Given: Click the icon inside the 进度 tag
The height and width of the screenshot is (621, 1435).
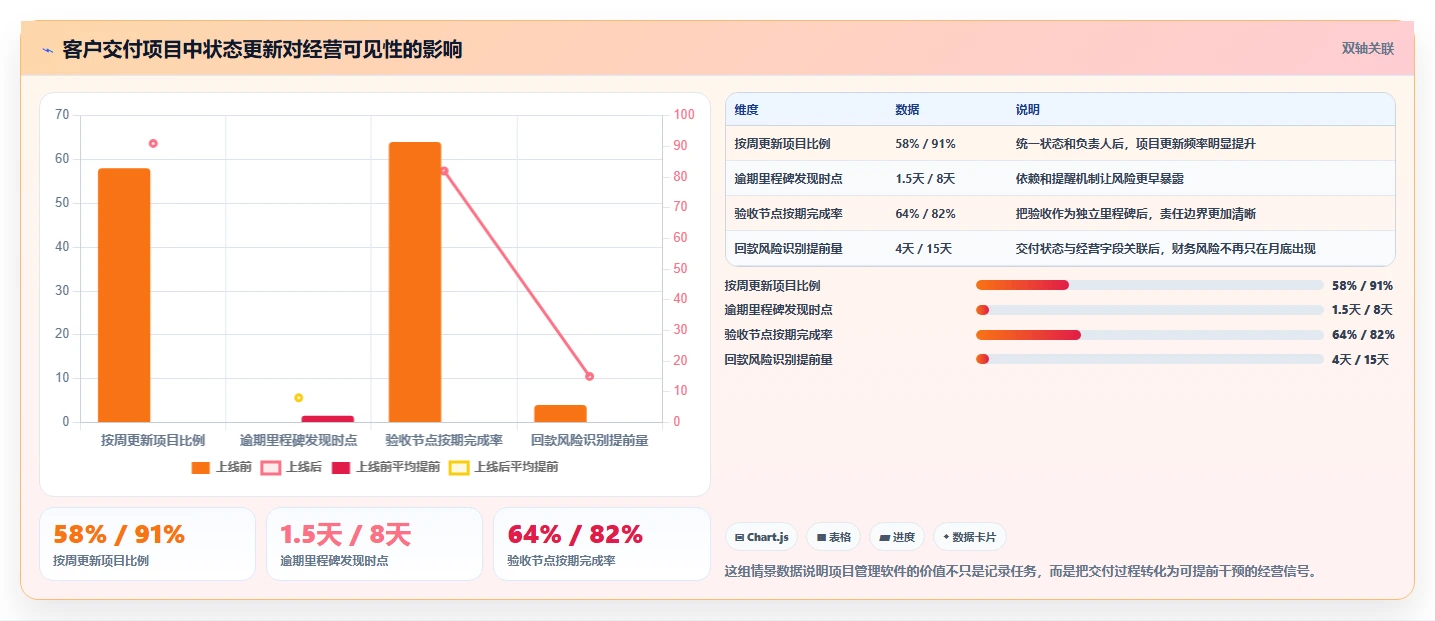Looking at the screenshot, I should coord(884,537).
